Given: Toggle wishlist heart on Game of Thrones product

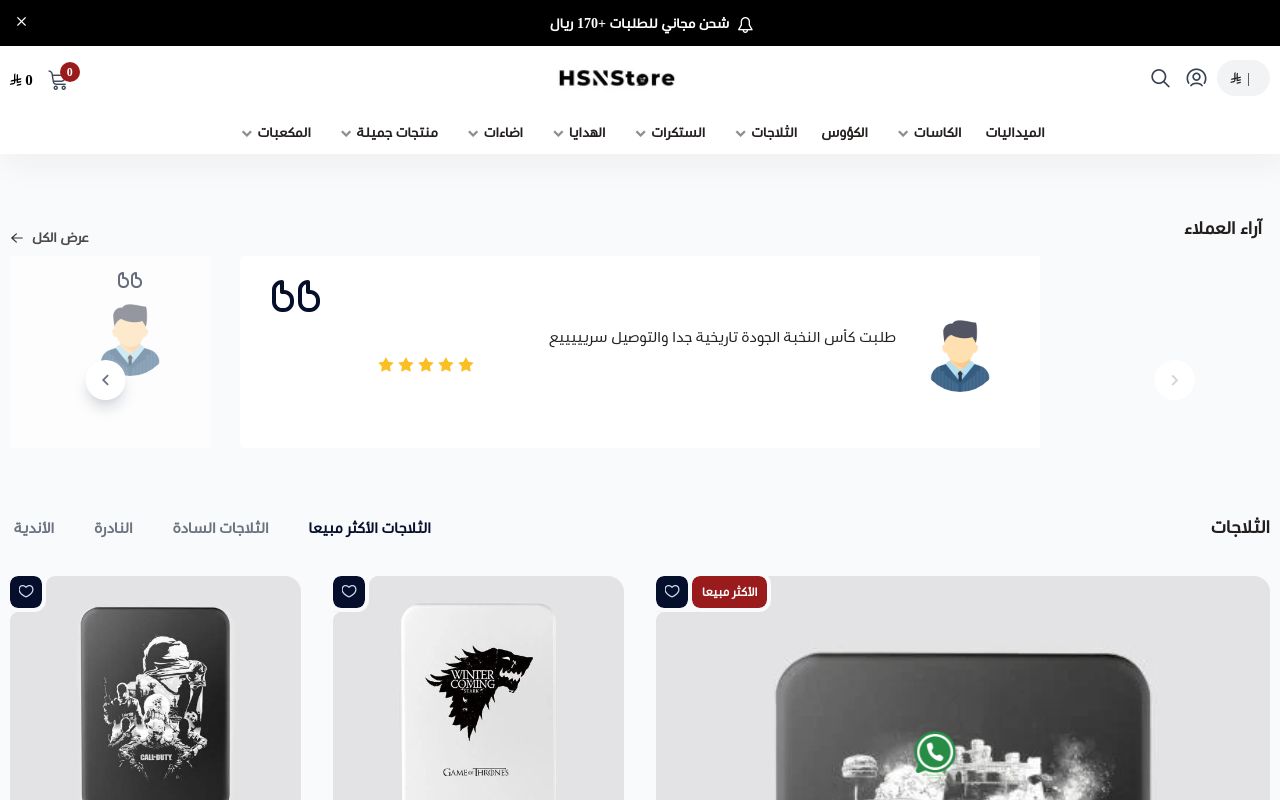Looking at the screenshot, I should (x=349, y=591).
